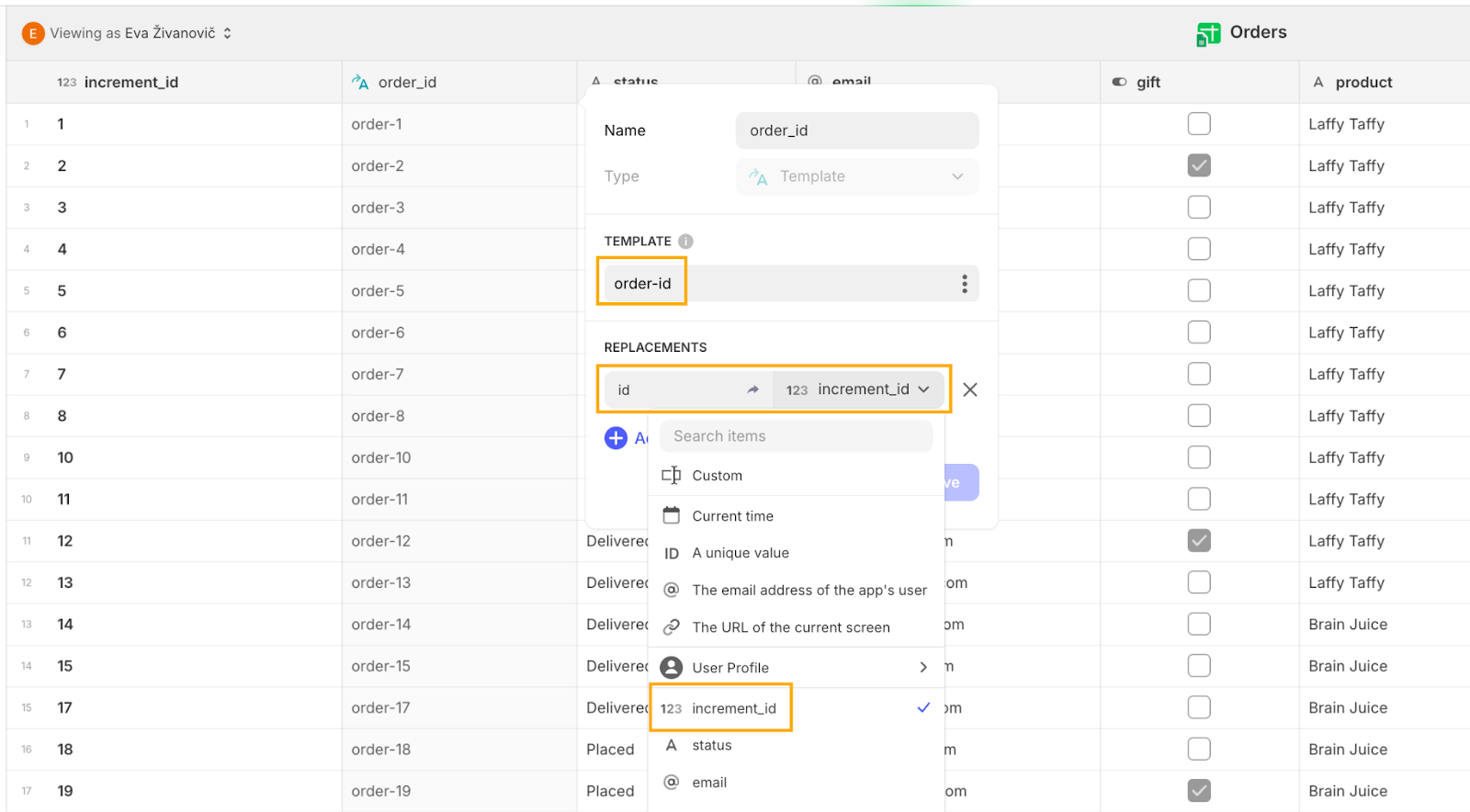Click the increment_id column number icon
Image resolution: width=1470 pixels, height=812 pixels.
point(67,82)
